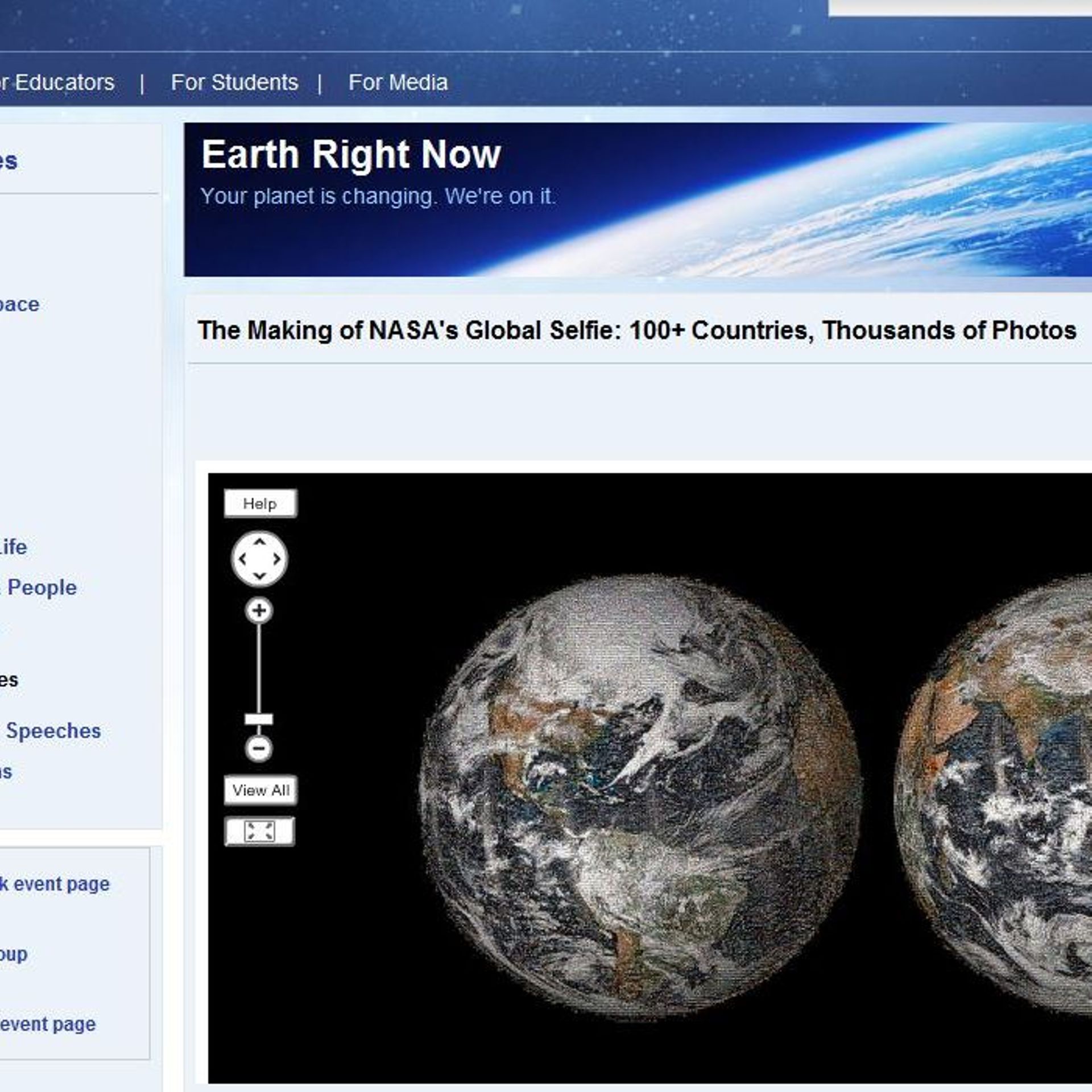Click the center of the pan compass control
The height and width of the screenshot is (1092, 1092).
259,559
